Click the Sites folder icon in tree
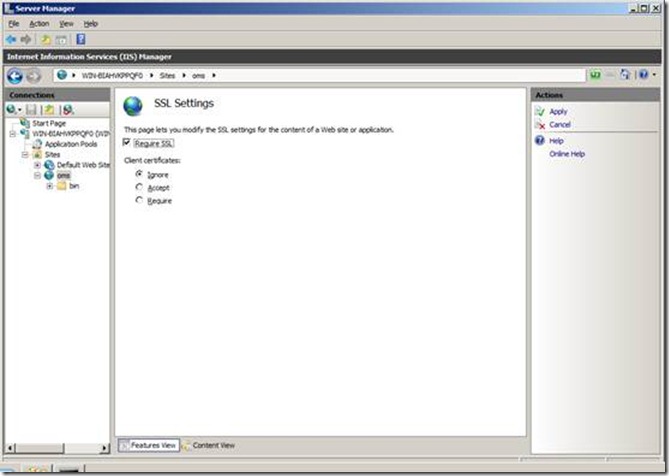Screen dimensions: 669x476 click(38, 154)
